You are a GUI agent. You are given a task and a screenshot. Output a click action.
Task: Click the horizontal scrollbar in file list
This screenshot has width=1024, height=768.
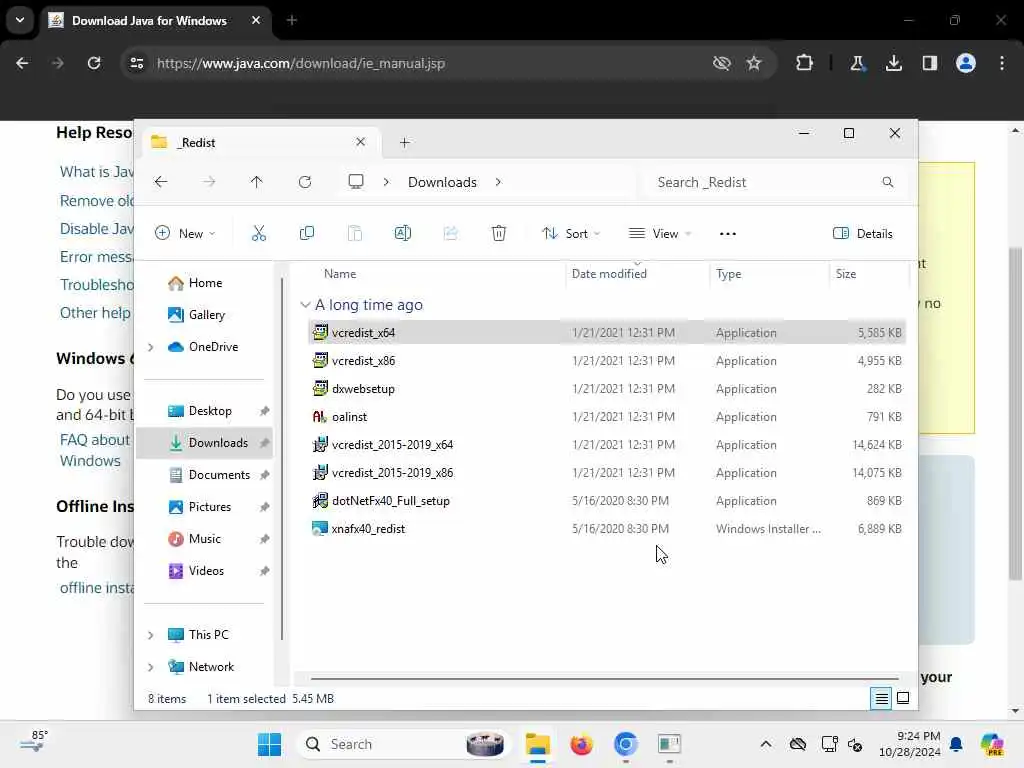(604, 679)
